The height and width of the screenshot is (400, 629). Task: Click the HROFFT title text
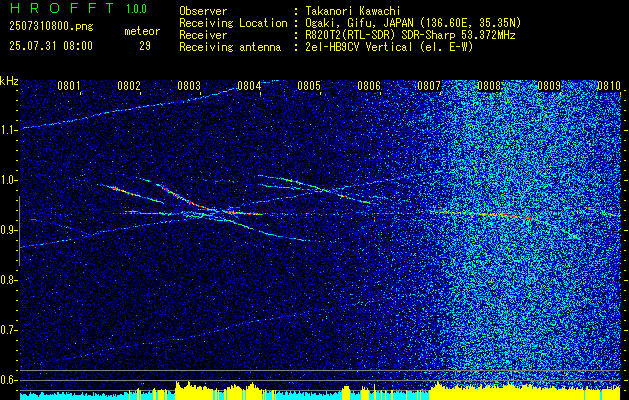pyautogui.click(x=62, y=8)
